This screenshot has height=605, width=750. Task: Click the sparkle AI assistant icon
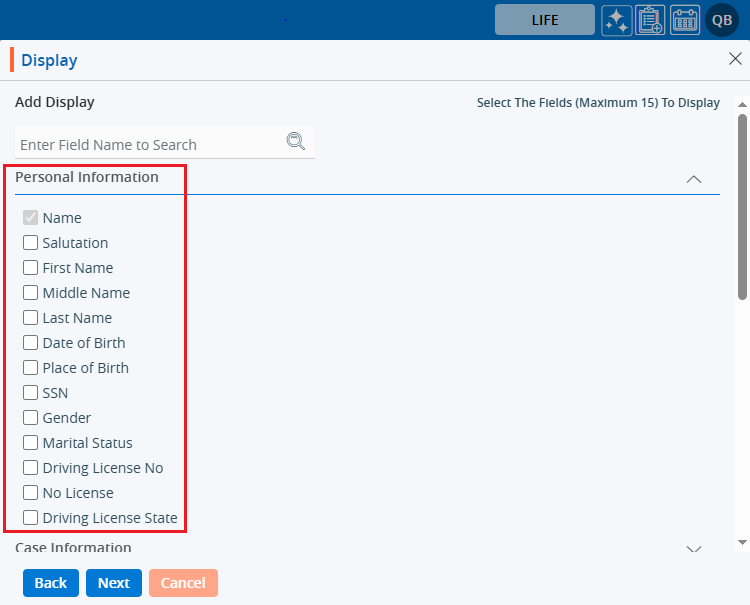click(617, 20)
